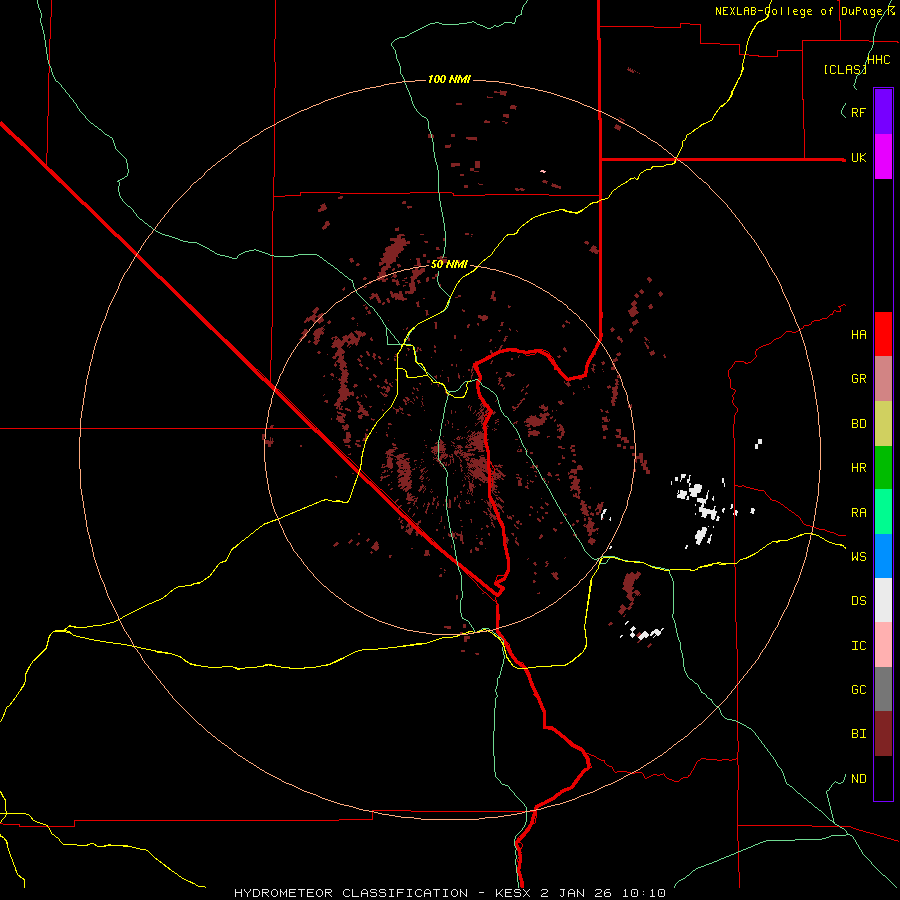The image size is (900, 900).
Task: Click the 10:10 timestamp in caption
Action: pos(646,893)
